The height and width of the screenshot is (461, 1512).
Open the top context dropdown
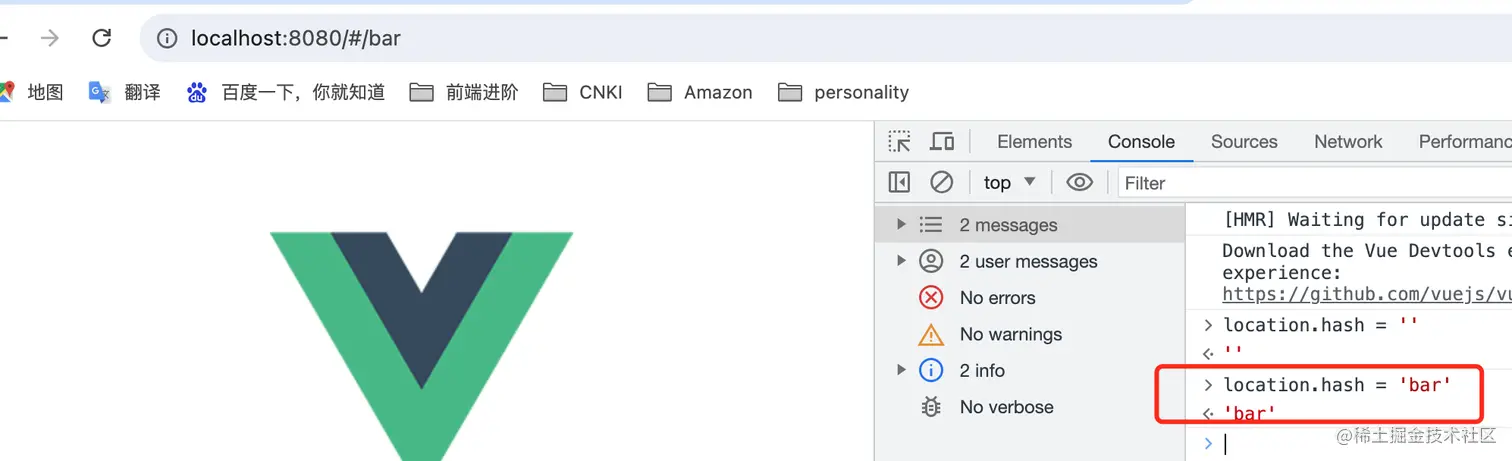tap(1009, 183)
